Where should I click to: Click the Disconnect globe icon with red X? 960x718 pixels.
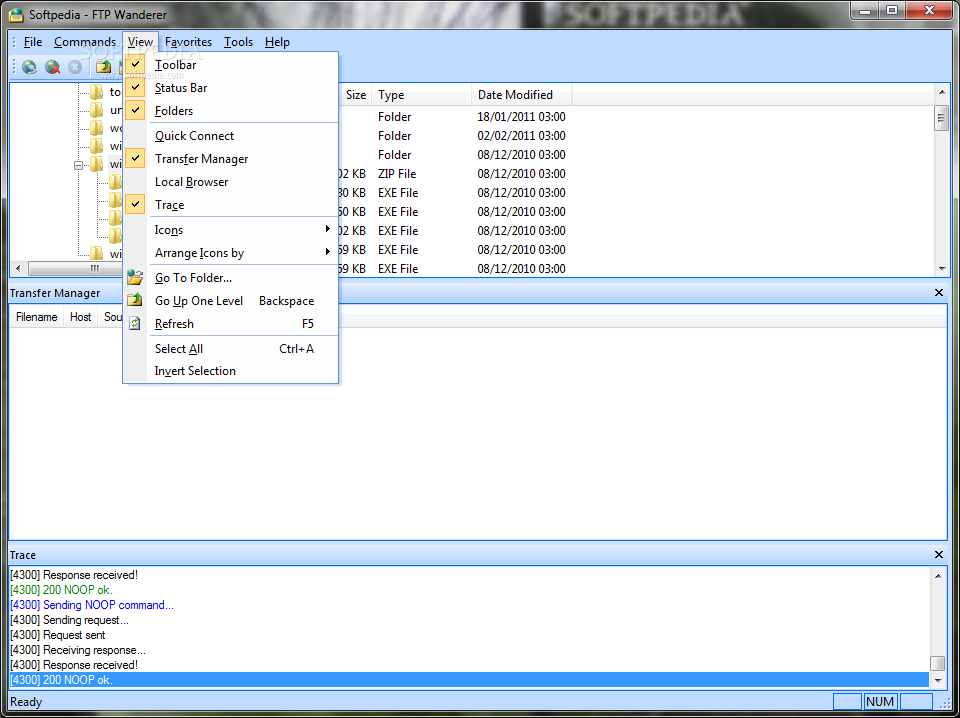[x=53, y=67]
